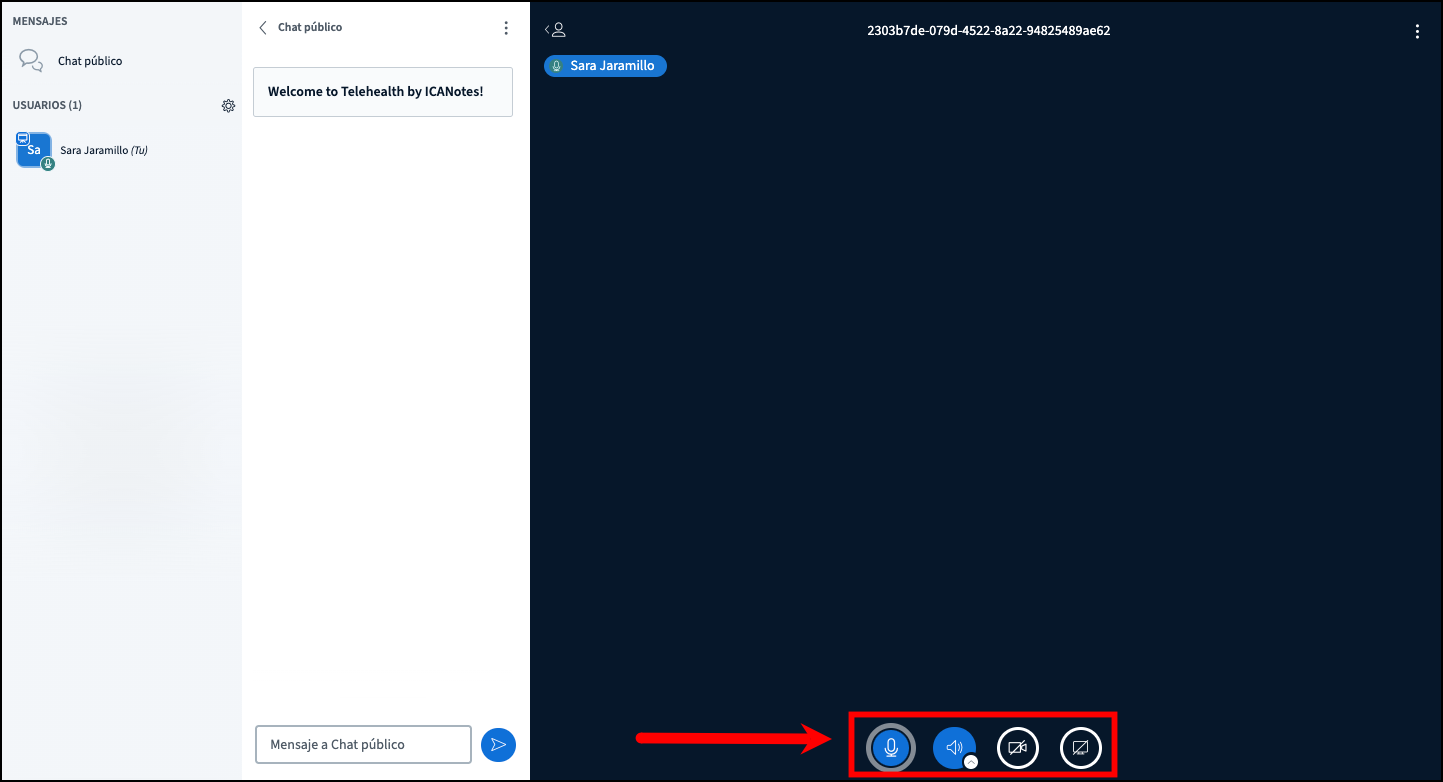Viewport: 1443px width, 782px height.
Task: Collapse the chat panel with back chevron
Action: (263, 28)
